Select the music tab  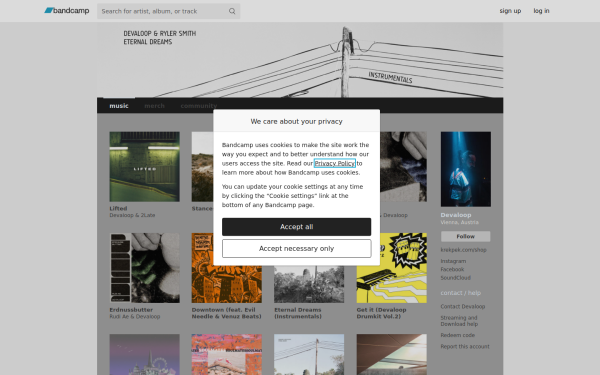coord(119,106)
